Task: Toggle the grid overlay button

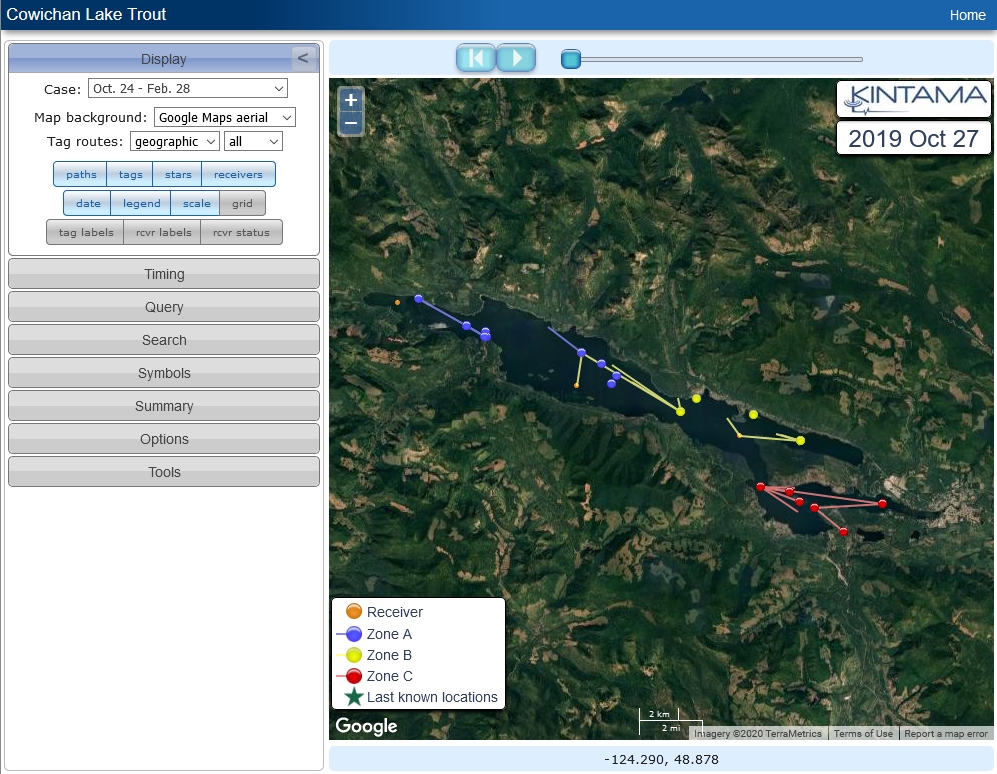Action: (242, 204)
